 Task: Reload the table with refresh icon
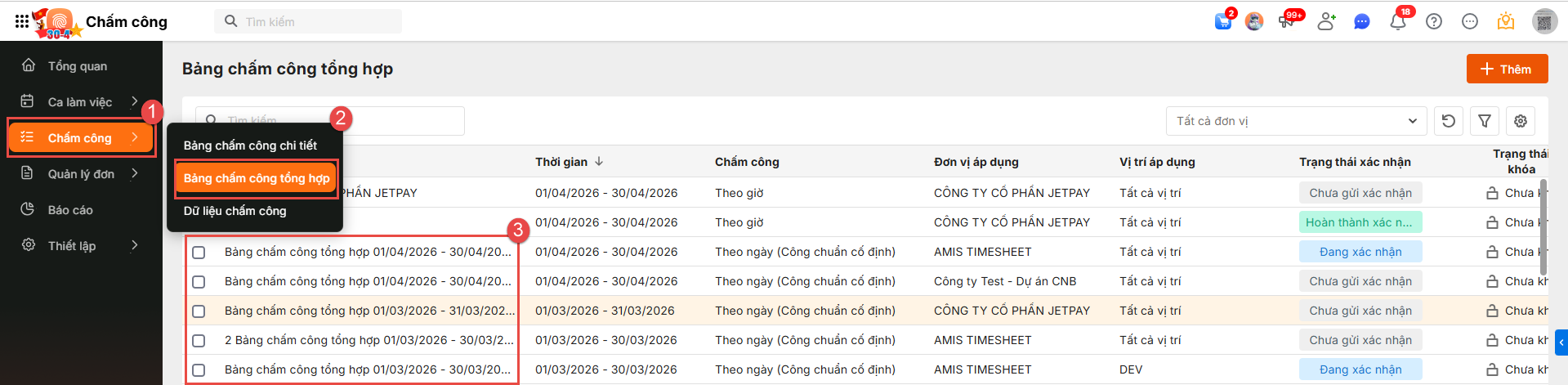pos(1449,121)
